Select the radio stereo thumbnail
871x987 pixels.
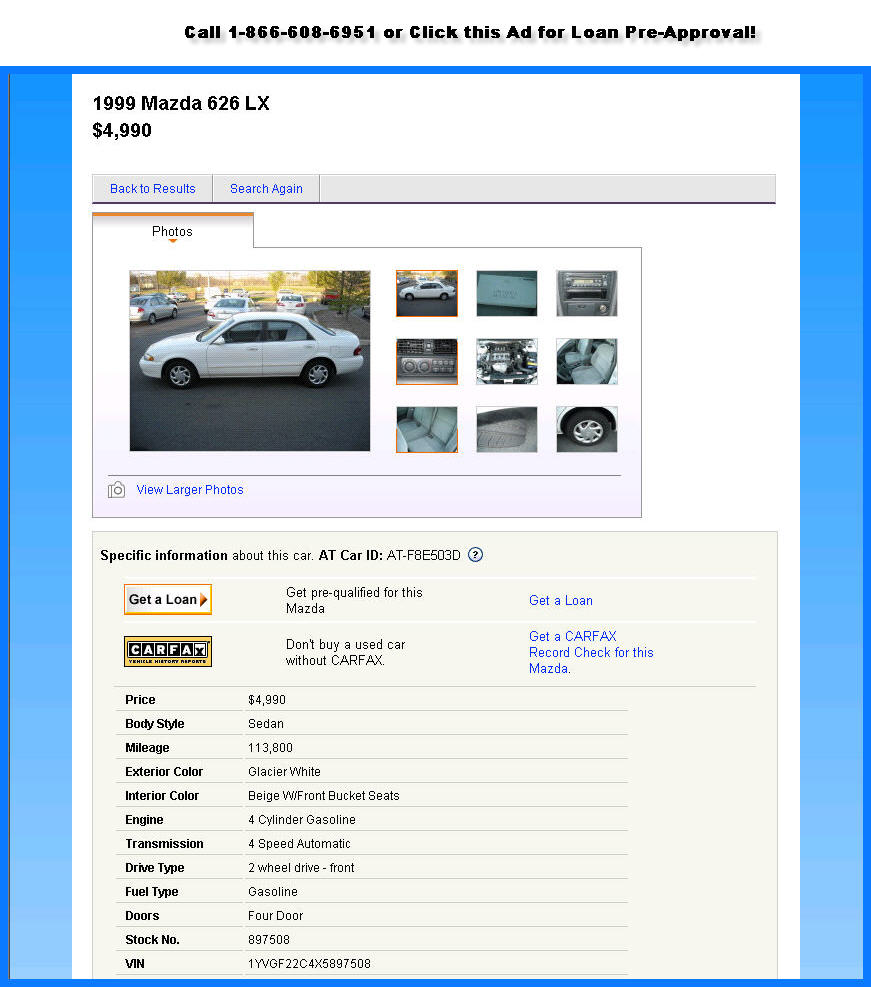[587, 293]
